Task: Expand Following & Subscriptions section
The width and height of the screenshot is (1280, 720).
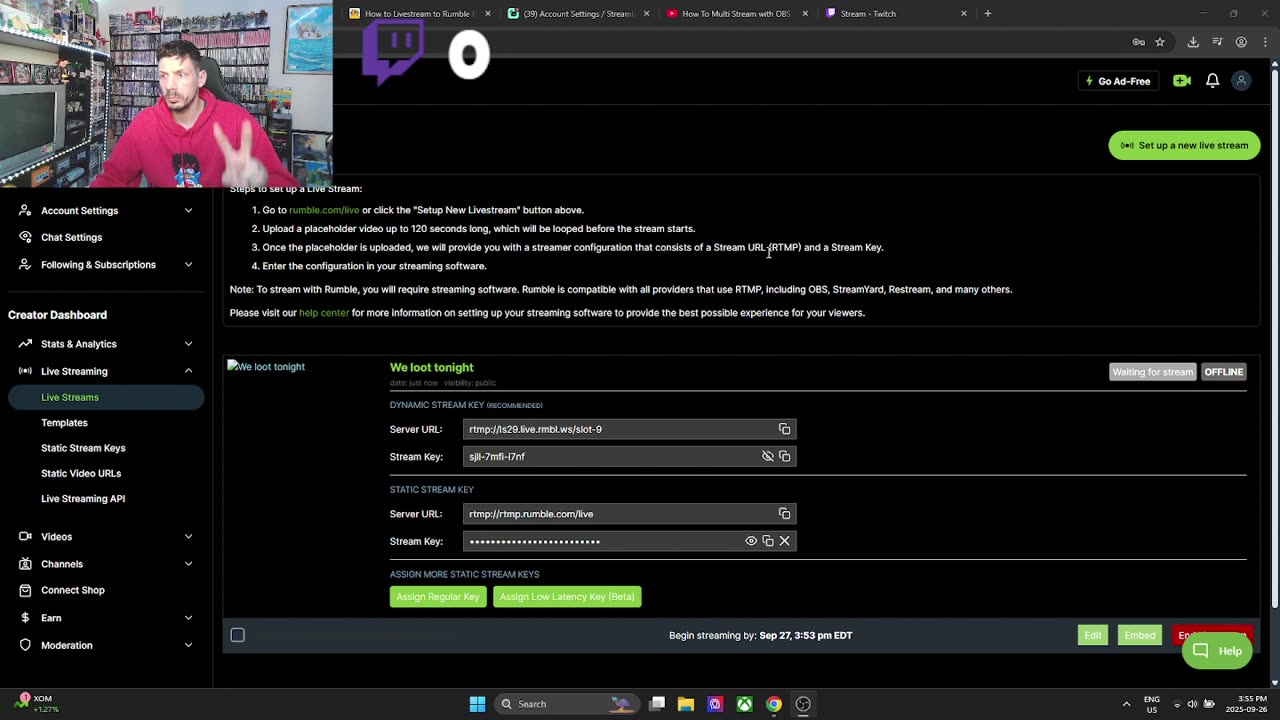Action: pyautogui.click(x=105, y=265)
